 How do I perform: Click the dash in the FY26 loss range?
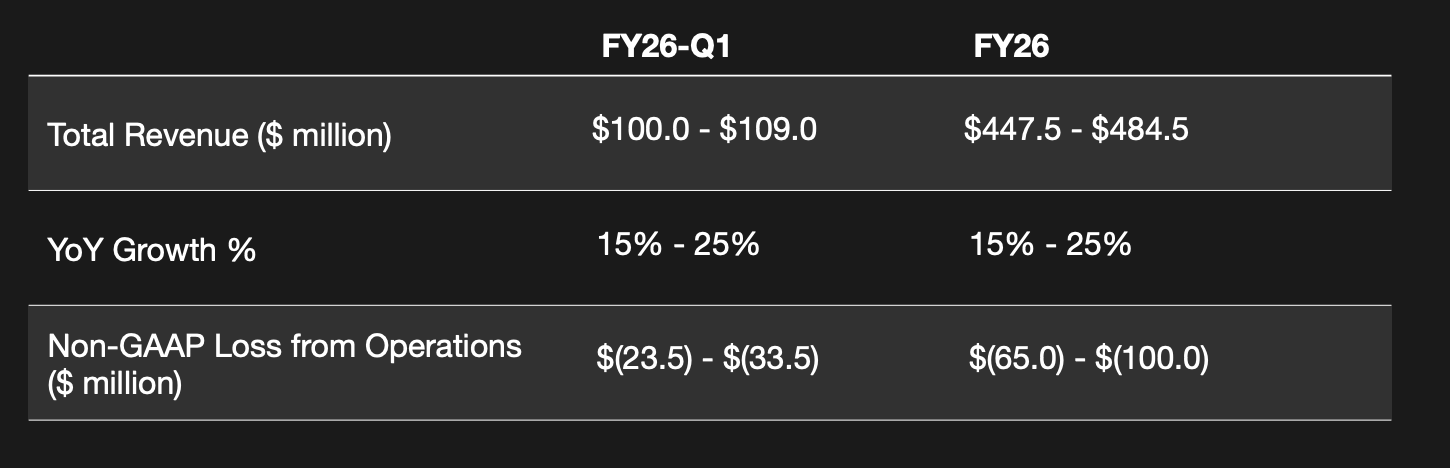[1079, 358]
